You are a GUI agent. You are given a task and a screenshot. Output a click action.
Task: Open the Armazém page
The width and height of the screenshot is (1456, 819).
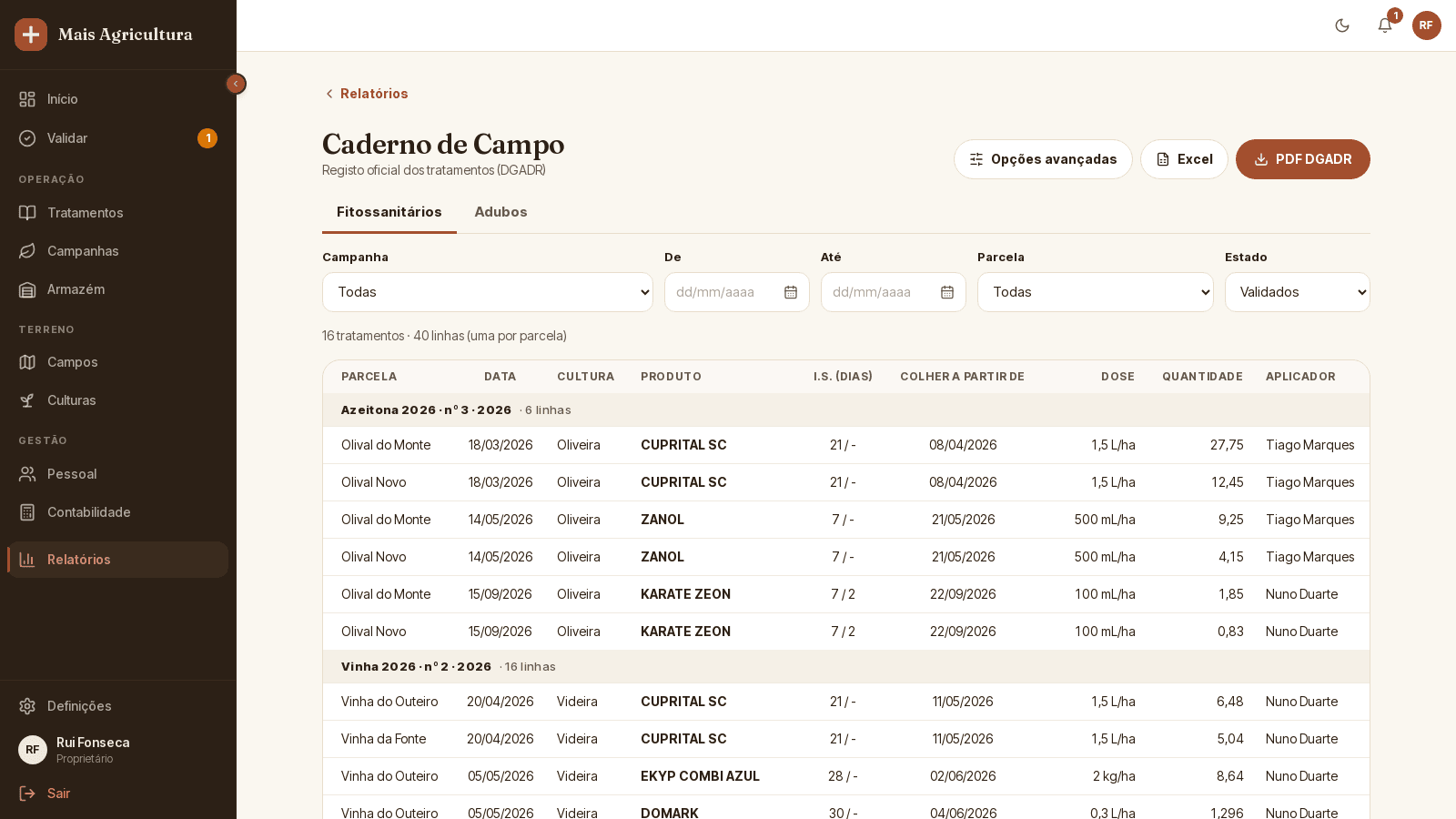(x=118, y=289)
